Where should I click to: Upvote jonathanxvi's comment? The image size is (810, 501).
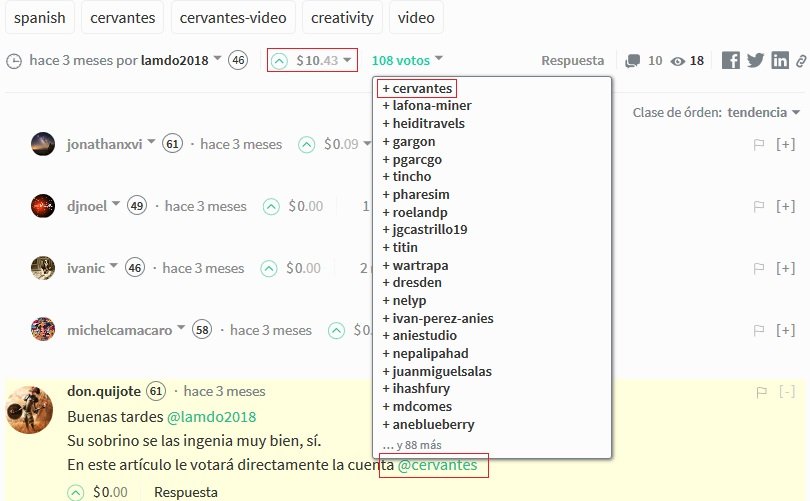pyautogui.click(x=306, y=145)
